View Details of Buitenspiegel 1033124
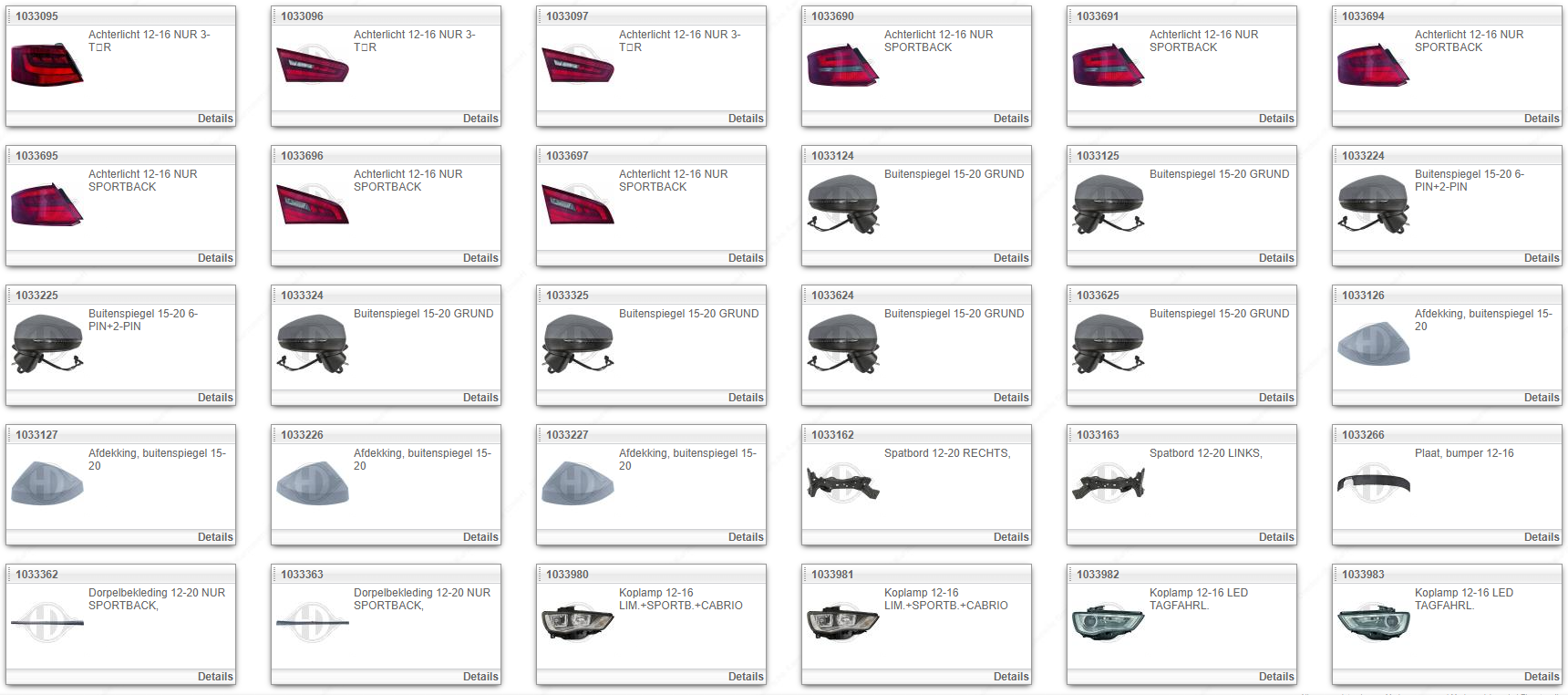The height and width of the screenshot is (695, 1568). tap(1010, 258)
